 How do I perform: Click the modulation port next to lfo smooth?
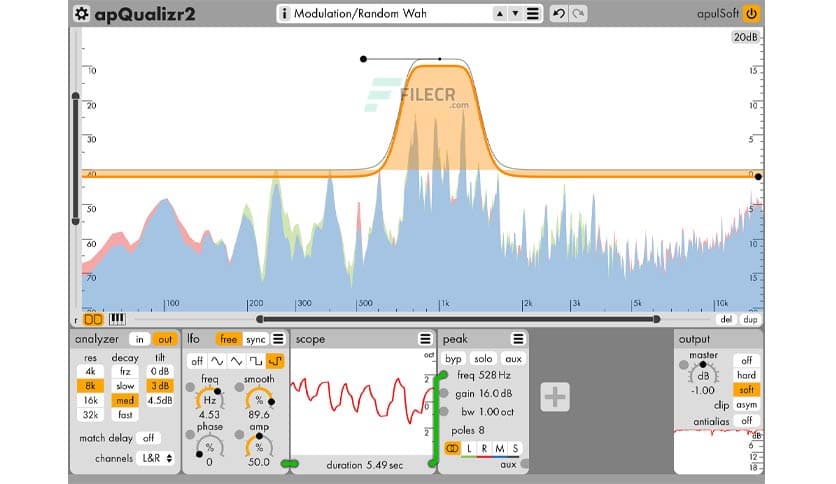[239, 388]
